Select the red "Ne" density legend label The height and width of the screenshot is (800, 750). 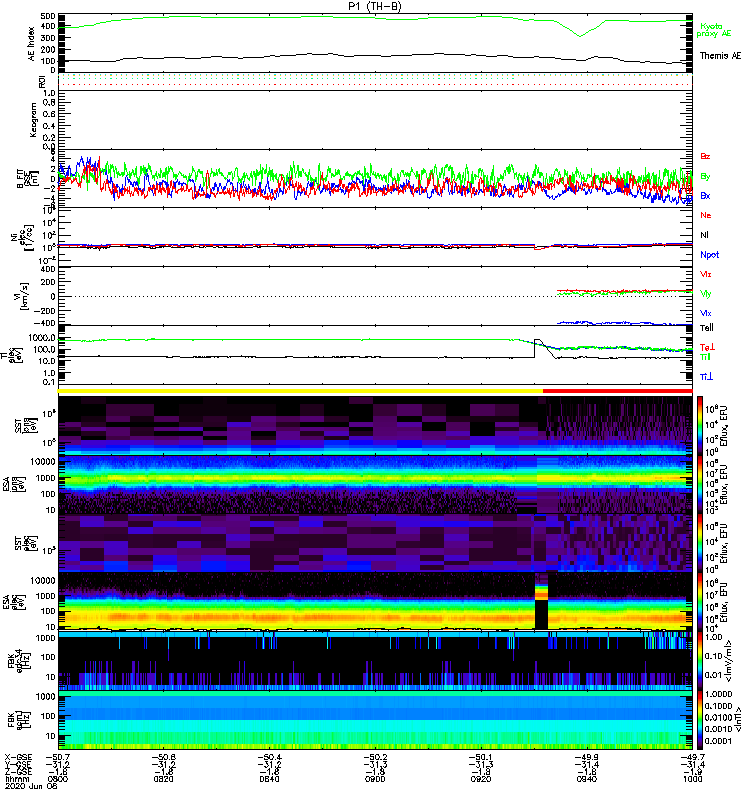point(706,215)
